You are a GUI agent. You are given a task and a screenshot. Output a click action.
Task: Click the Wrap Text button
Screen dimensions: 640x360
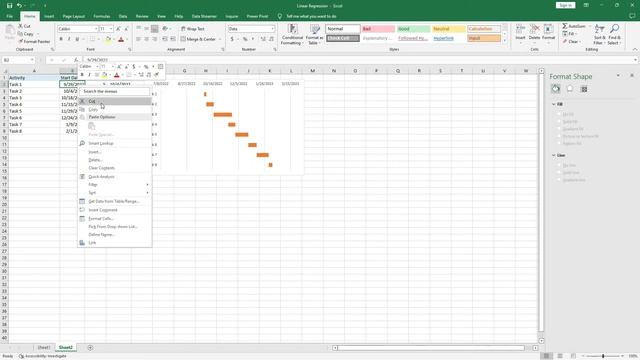[193, 29]
